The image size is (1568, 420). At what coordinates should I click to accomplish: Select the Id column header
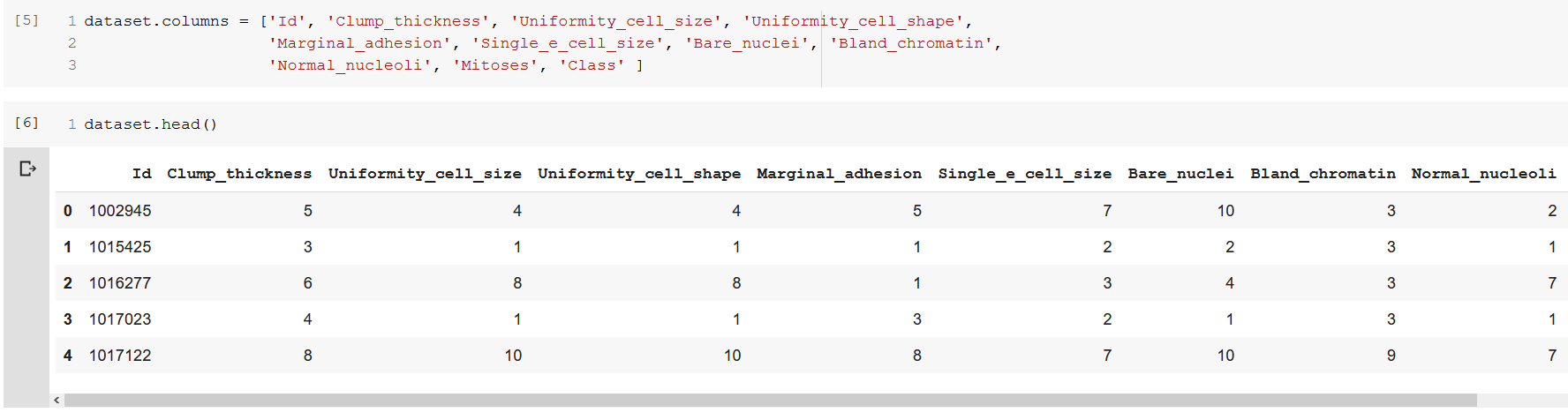point(141,174)
